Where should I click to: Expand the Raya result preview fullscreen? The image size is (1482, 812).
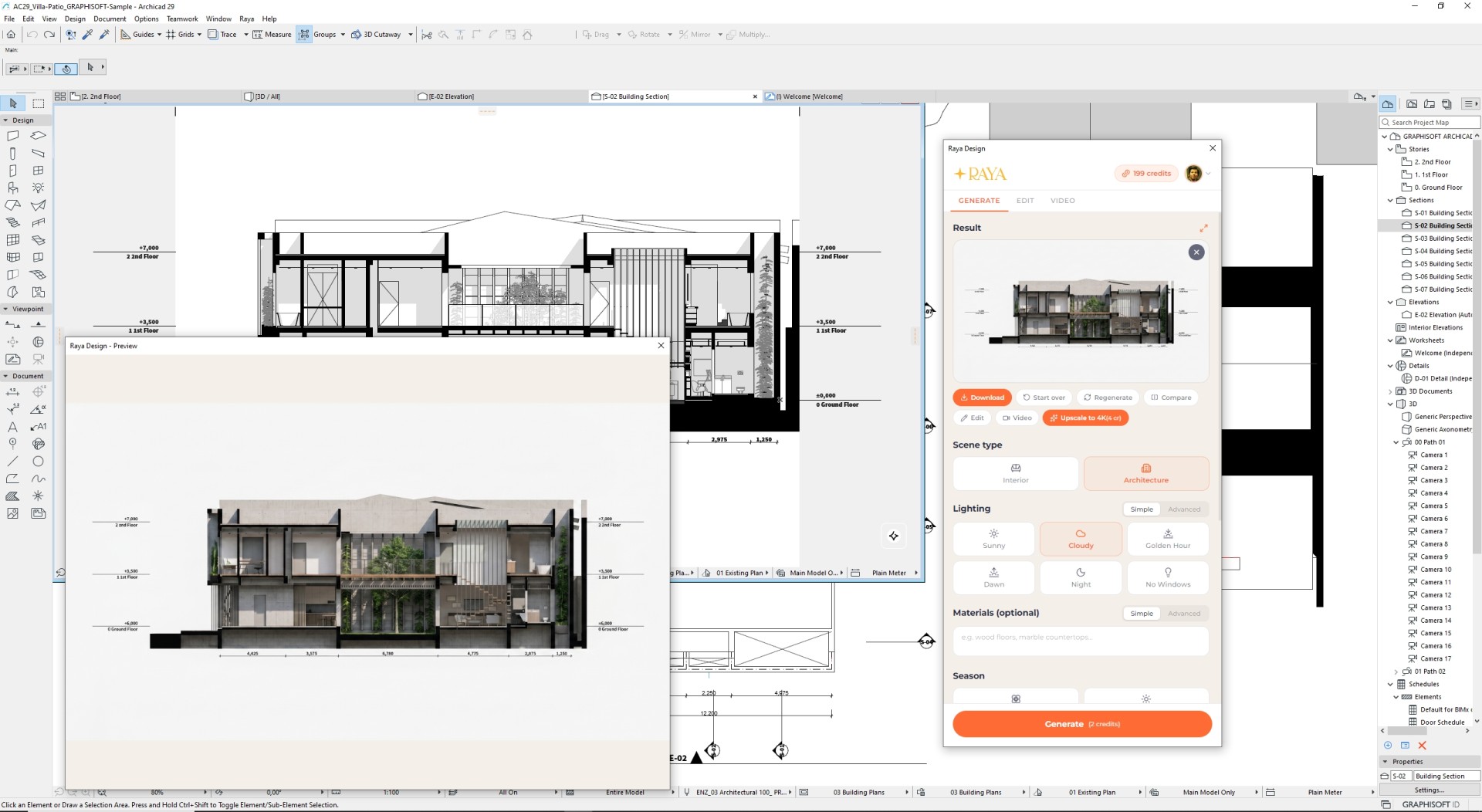1203,228
